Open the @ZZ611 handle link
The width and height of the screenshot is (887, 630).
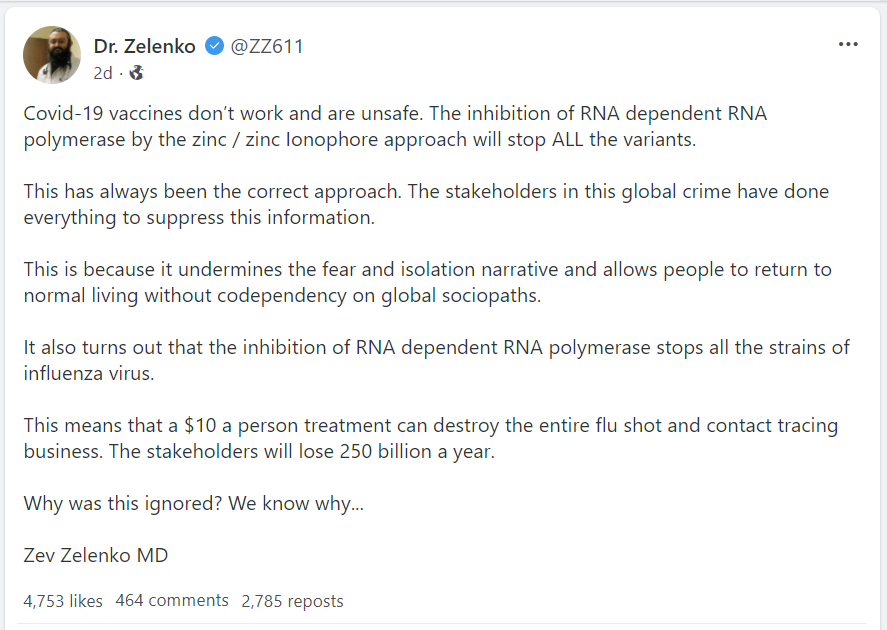(x=267, y=46)
